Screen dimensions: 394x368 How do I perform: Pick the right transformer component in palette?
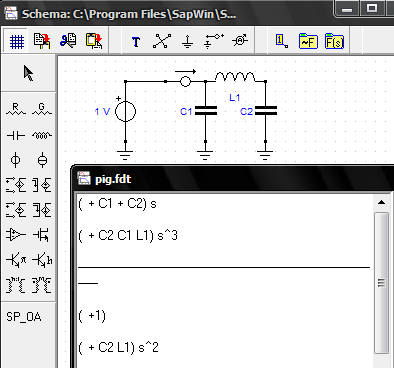tap(42, 285)
